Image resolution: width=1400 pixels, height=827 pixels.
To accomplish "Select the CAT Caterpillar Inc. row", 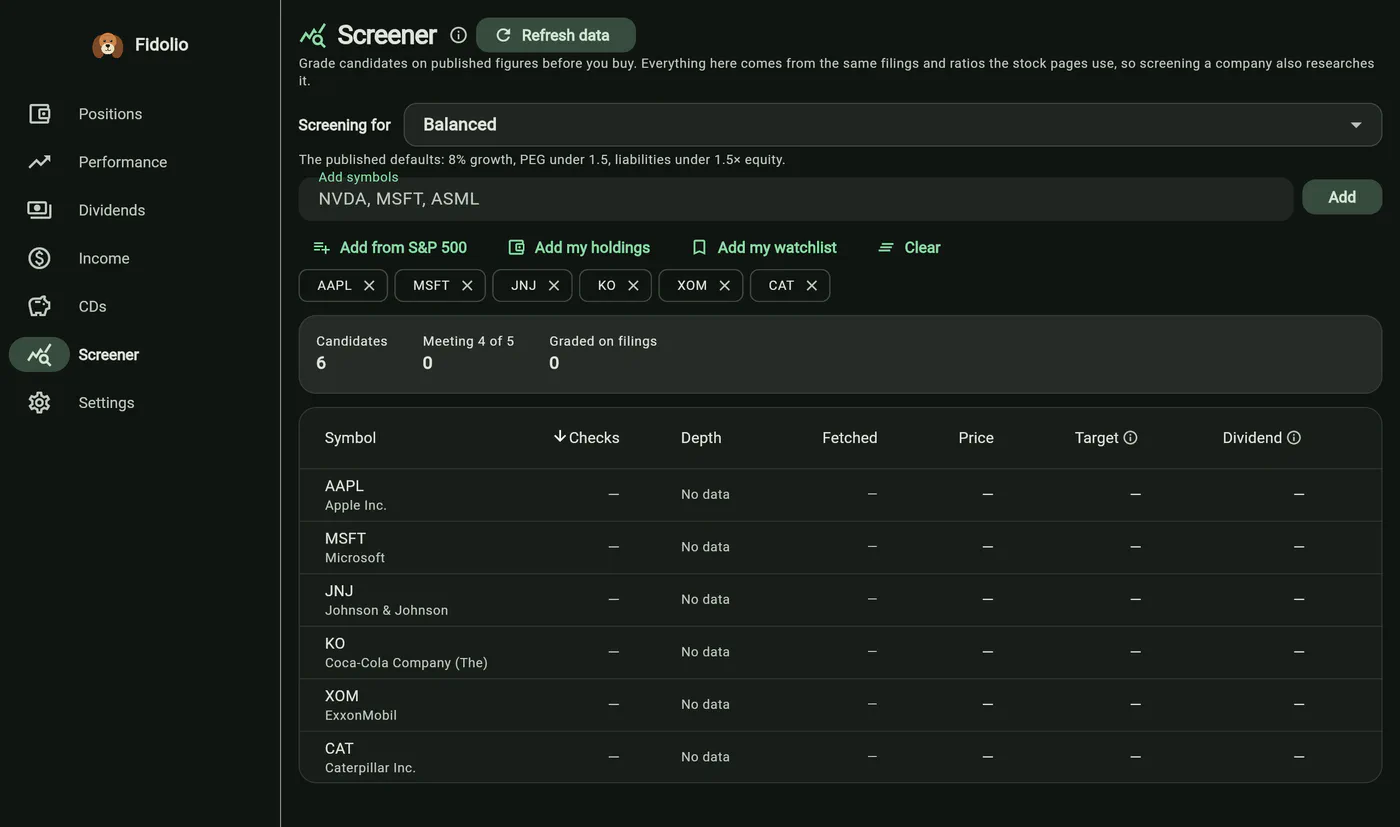I will (x=840, y=757).
